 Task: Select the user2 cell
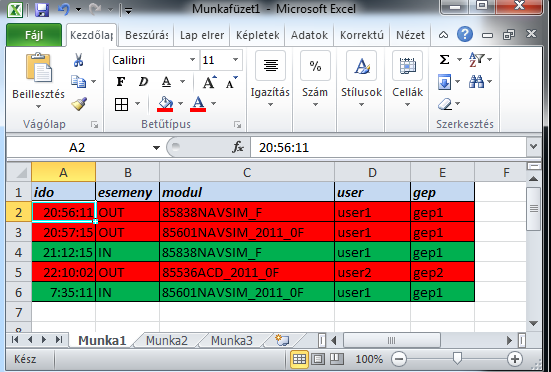372,272
